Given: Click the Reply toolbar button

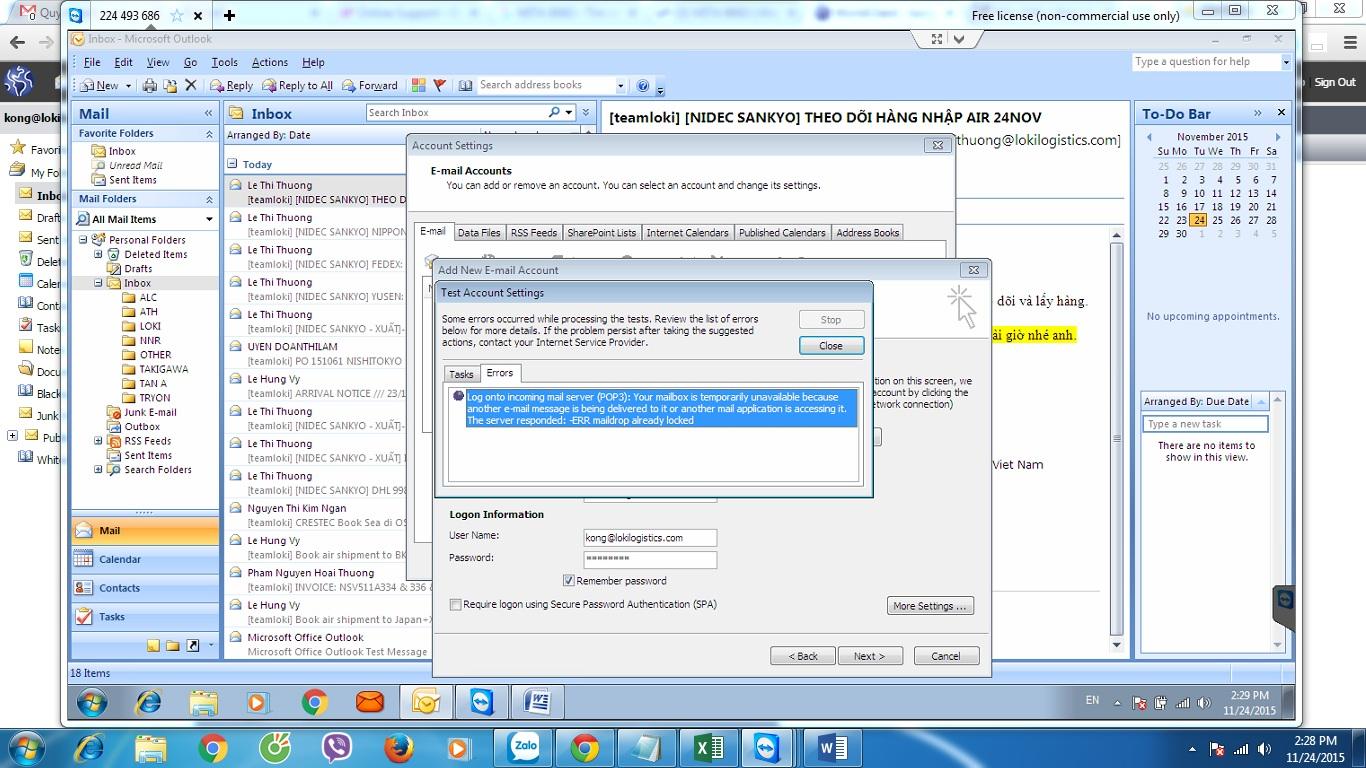Looking at the screenshot, I should coord(231,86).
